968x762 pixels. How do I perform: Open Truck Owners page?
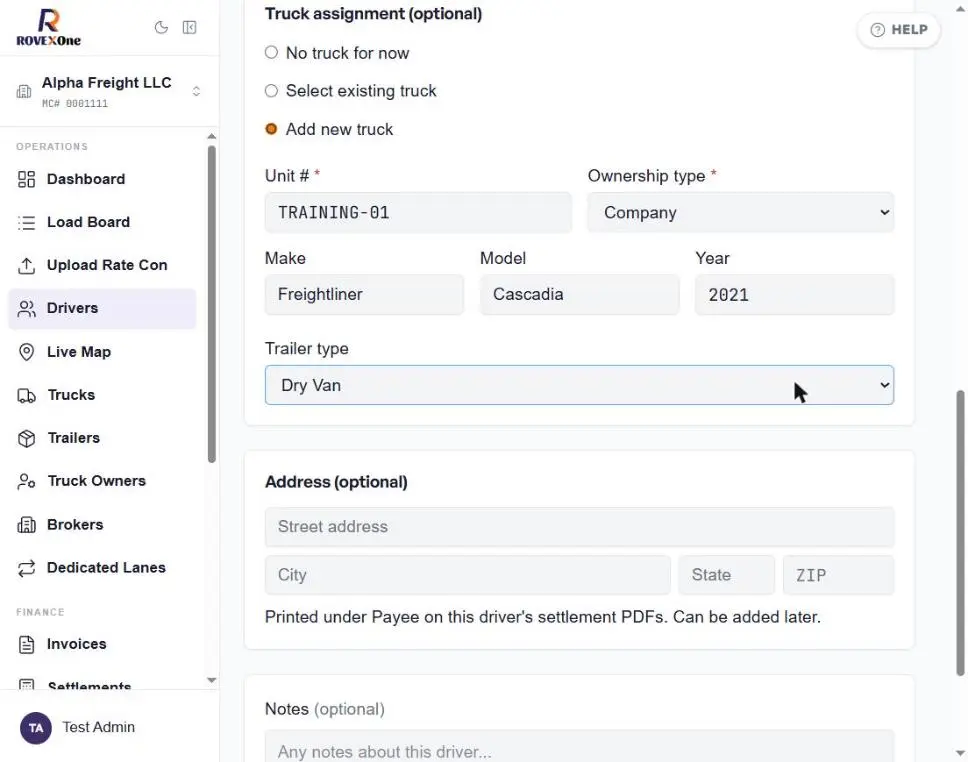coord(102,481)
